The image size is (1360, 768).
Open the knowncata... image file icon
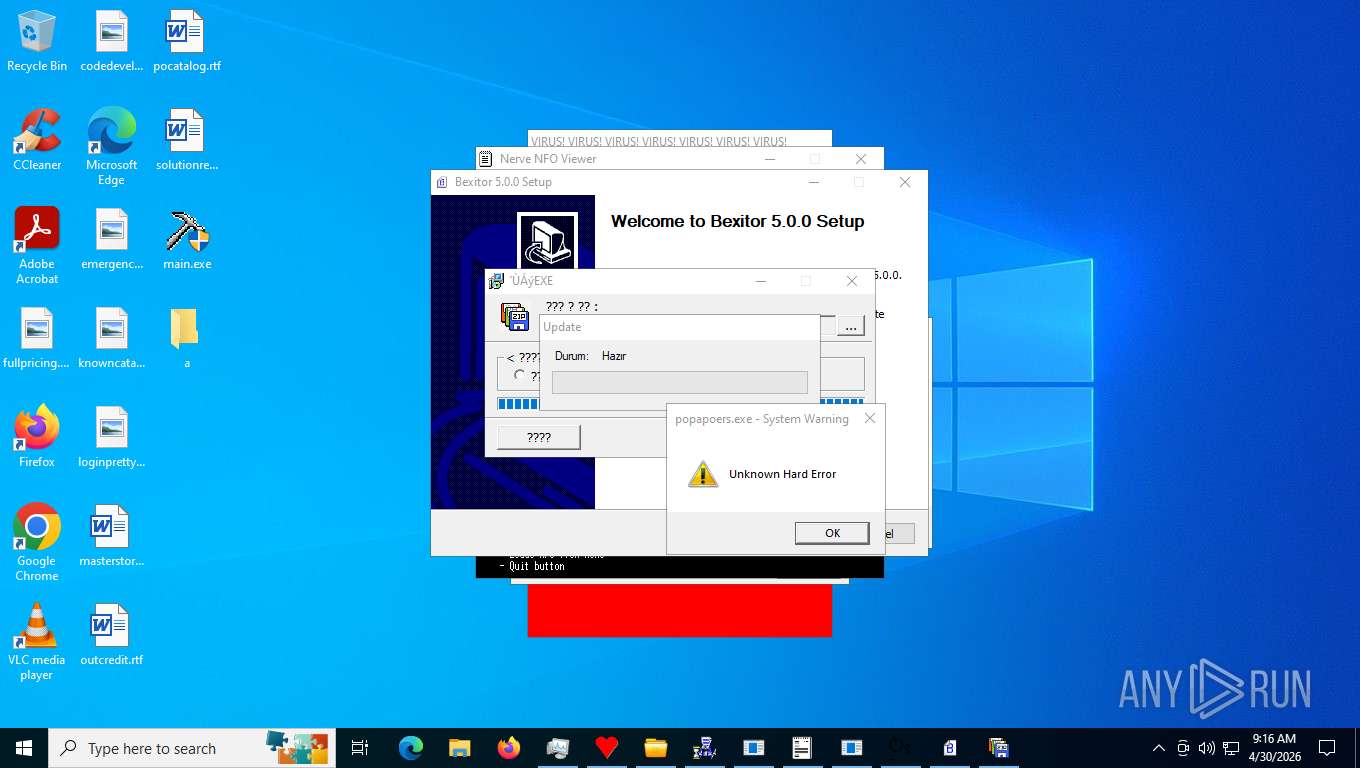click(111, 338)
